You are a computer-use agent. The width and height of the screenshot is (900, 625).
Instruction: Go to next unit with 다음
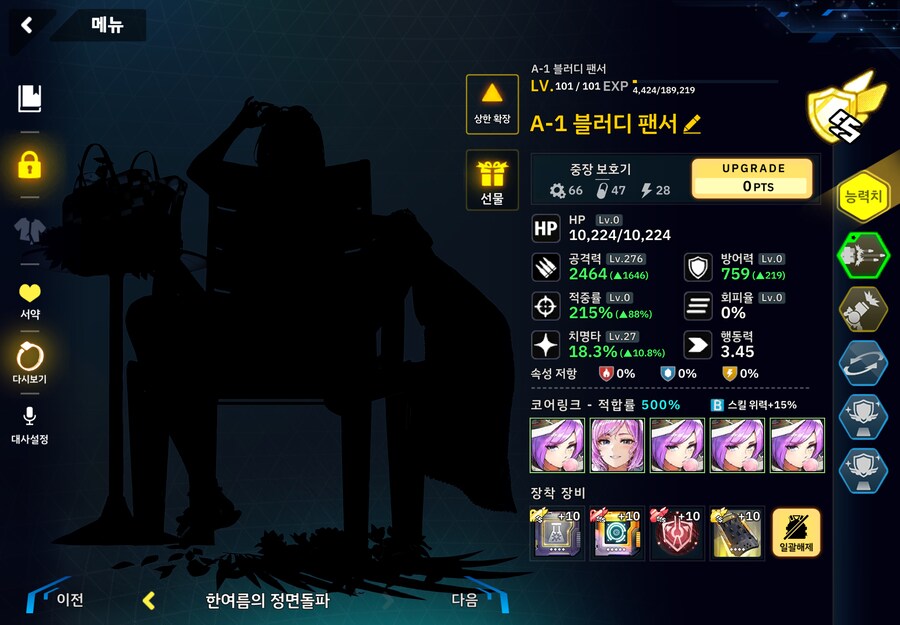[477, 599]
